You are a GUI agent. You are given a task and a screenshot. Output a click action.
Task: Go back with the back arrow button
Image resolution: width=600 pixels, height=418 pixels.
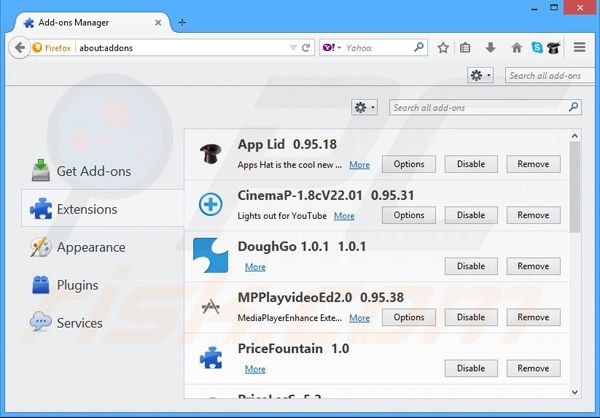pyautogui.click(x=19, y=48)
